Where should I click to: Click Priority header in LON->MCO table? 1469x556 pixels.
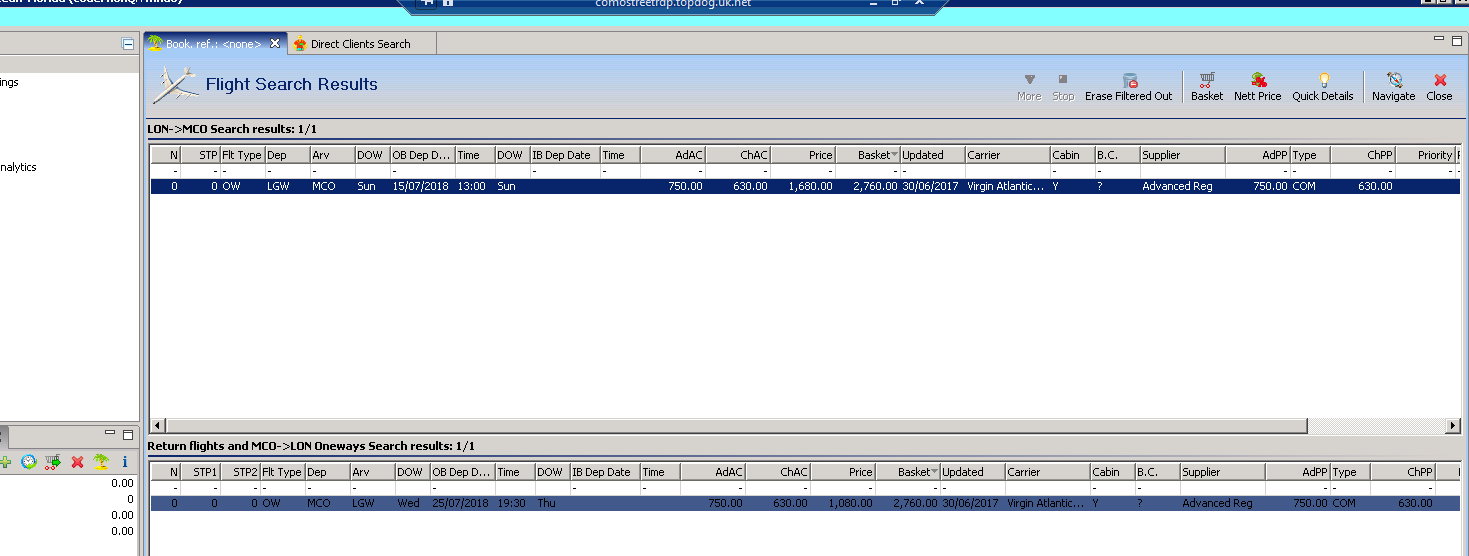coord(1425,155)
